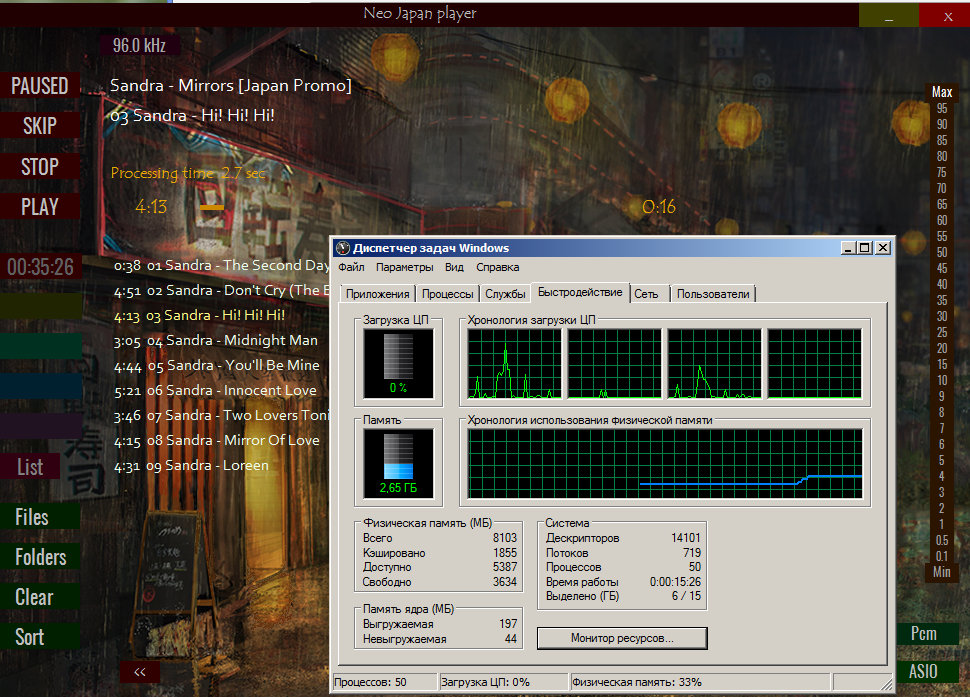Select track 04 Sandra - Midnight Man
970x697 pixels.
tap(215, 340)
